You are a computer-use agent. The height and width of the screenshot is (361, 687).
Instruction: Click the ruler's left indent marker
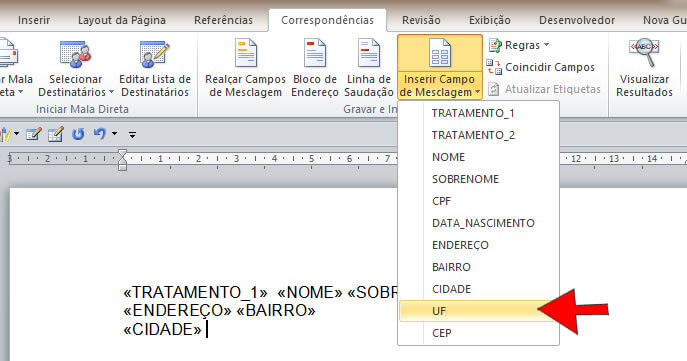pos(122,166)
